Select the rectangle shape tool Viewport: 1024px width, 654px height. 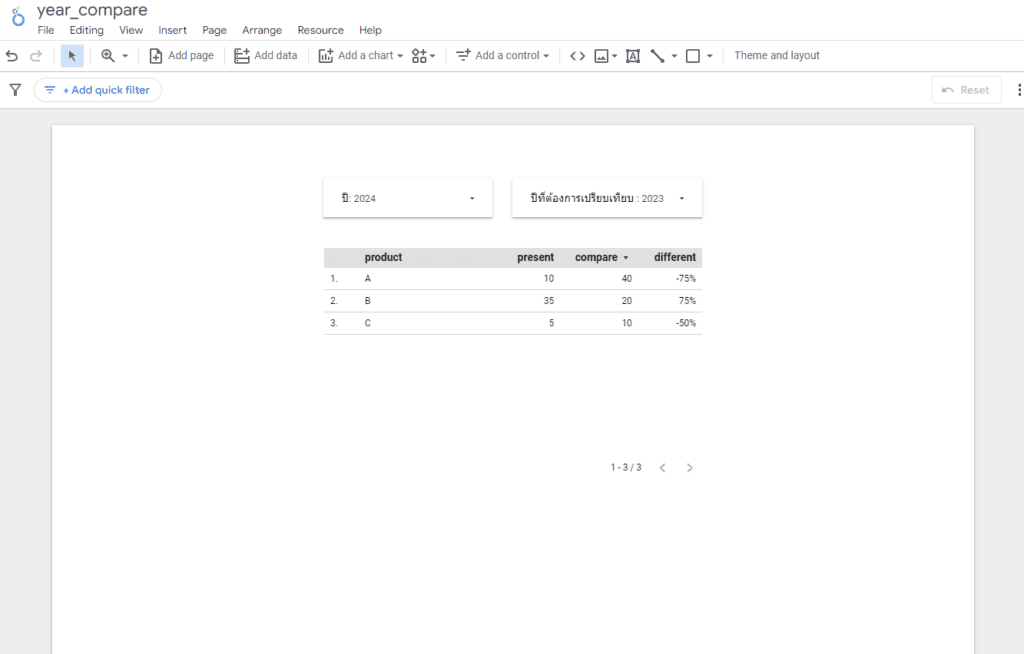coord(693,56)
